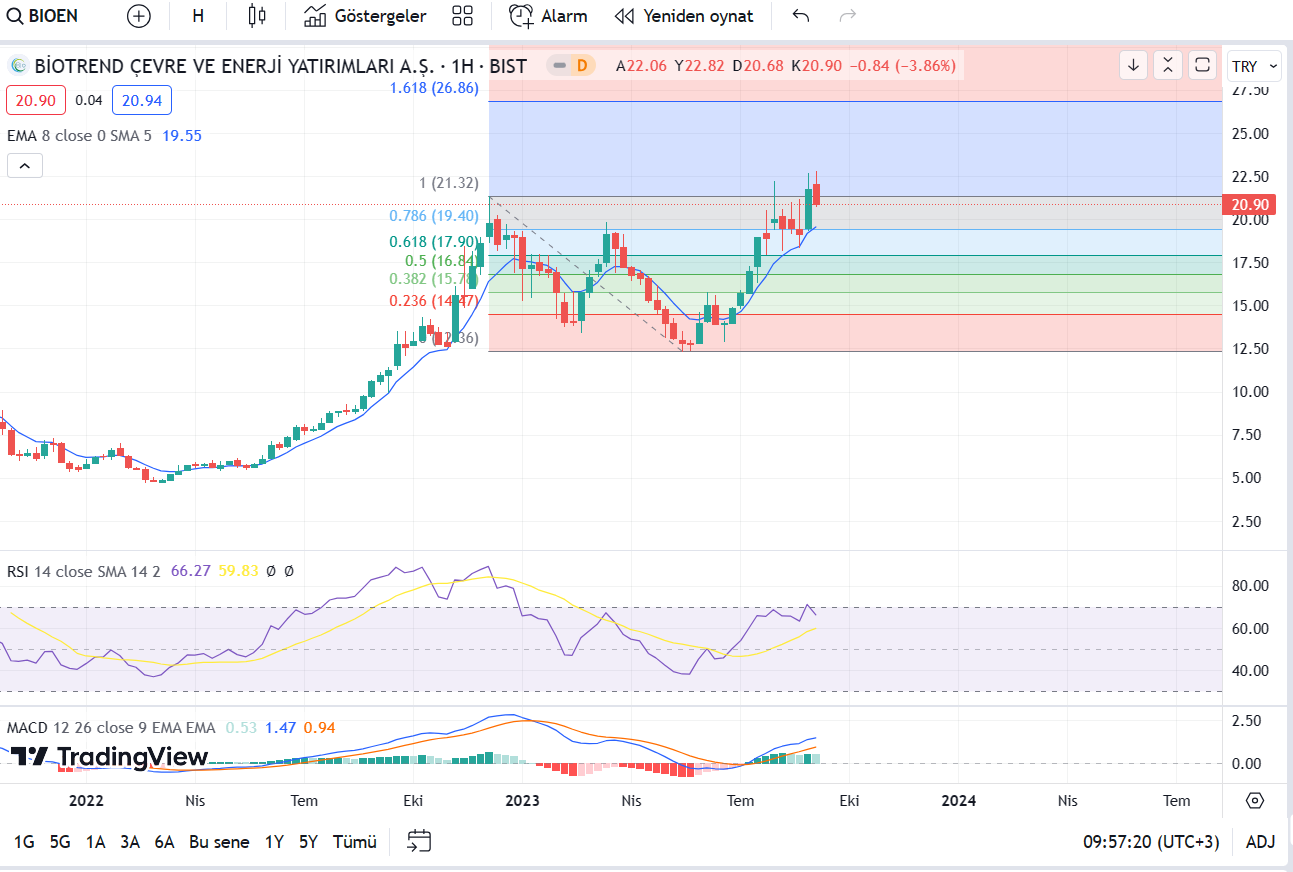Open the go-to-date calendar icon

419,842
